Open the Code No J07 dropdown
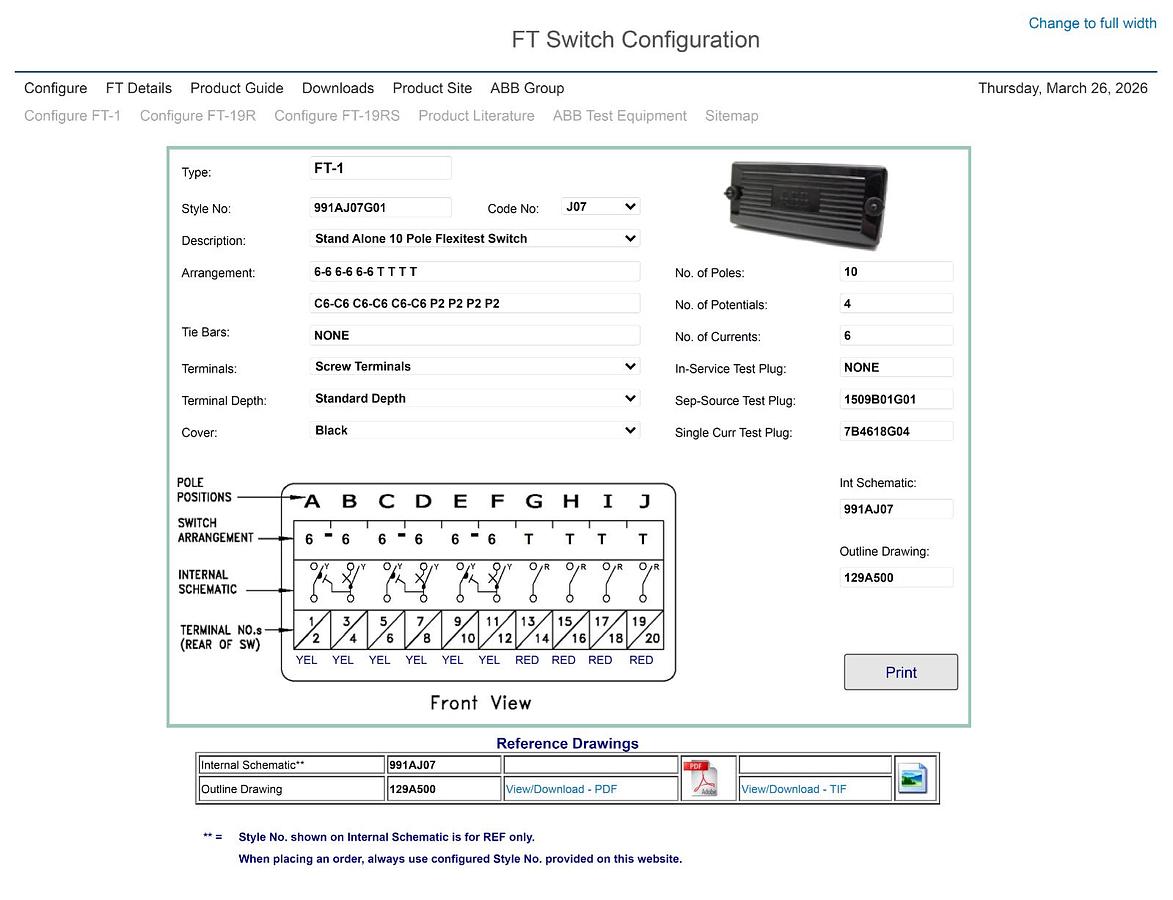The height and width of the screenshot is (900, 1173). (600, 206)
